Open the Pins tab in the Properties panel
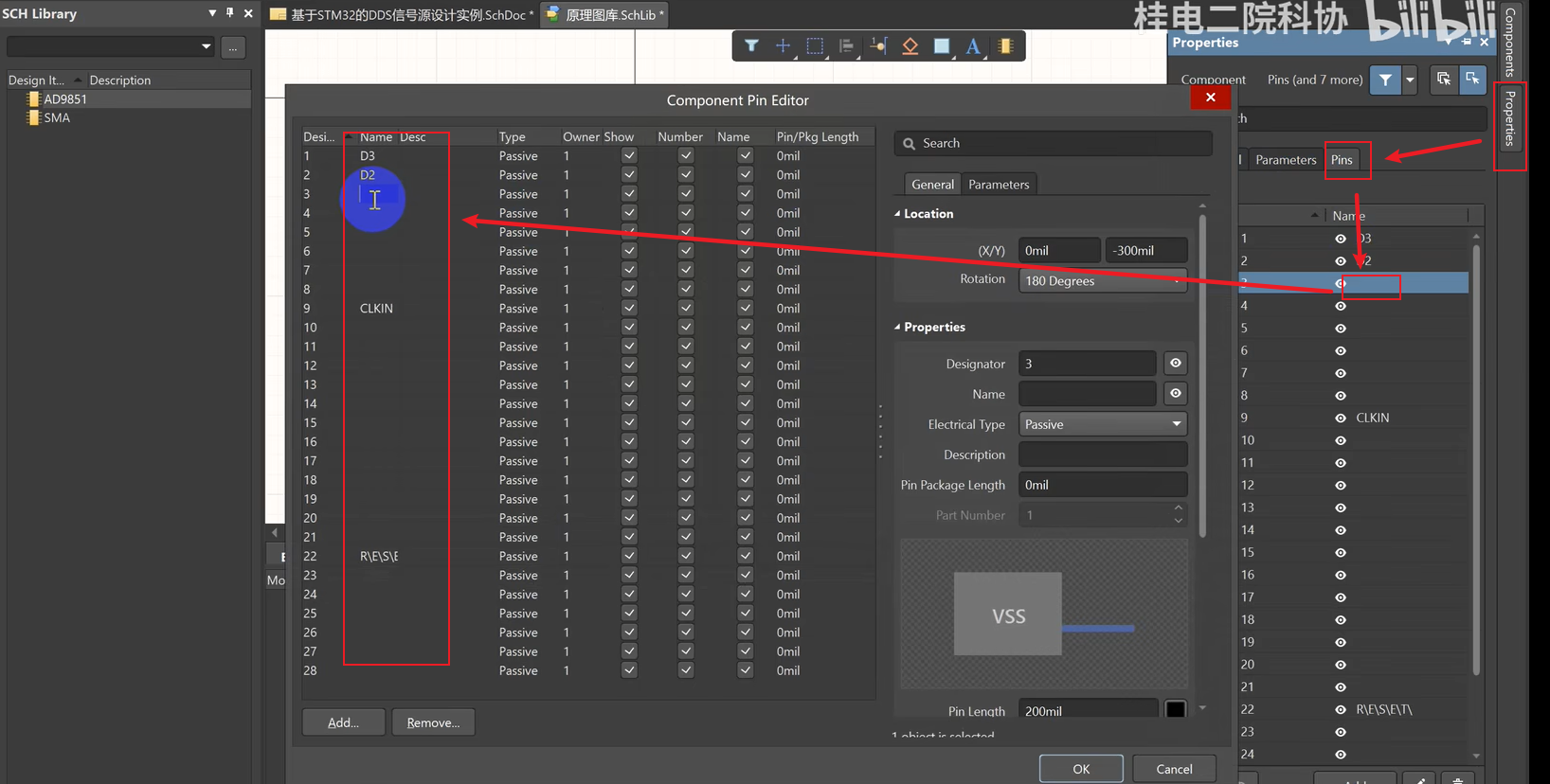 [1342, 159]
